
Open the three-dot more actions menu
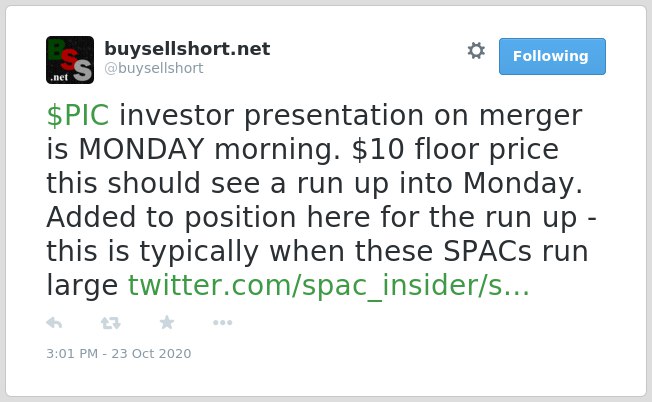coord(222,323)
